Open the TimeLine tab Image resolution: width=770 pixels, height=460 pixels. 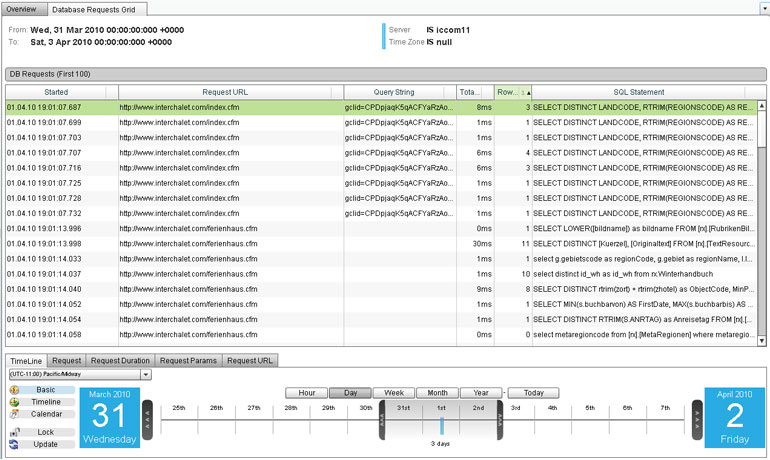click(26, 361)
